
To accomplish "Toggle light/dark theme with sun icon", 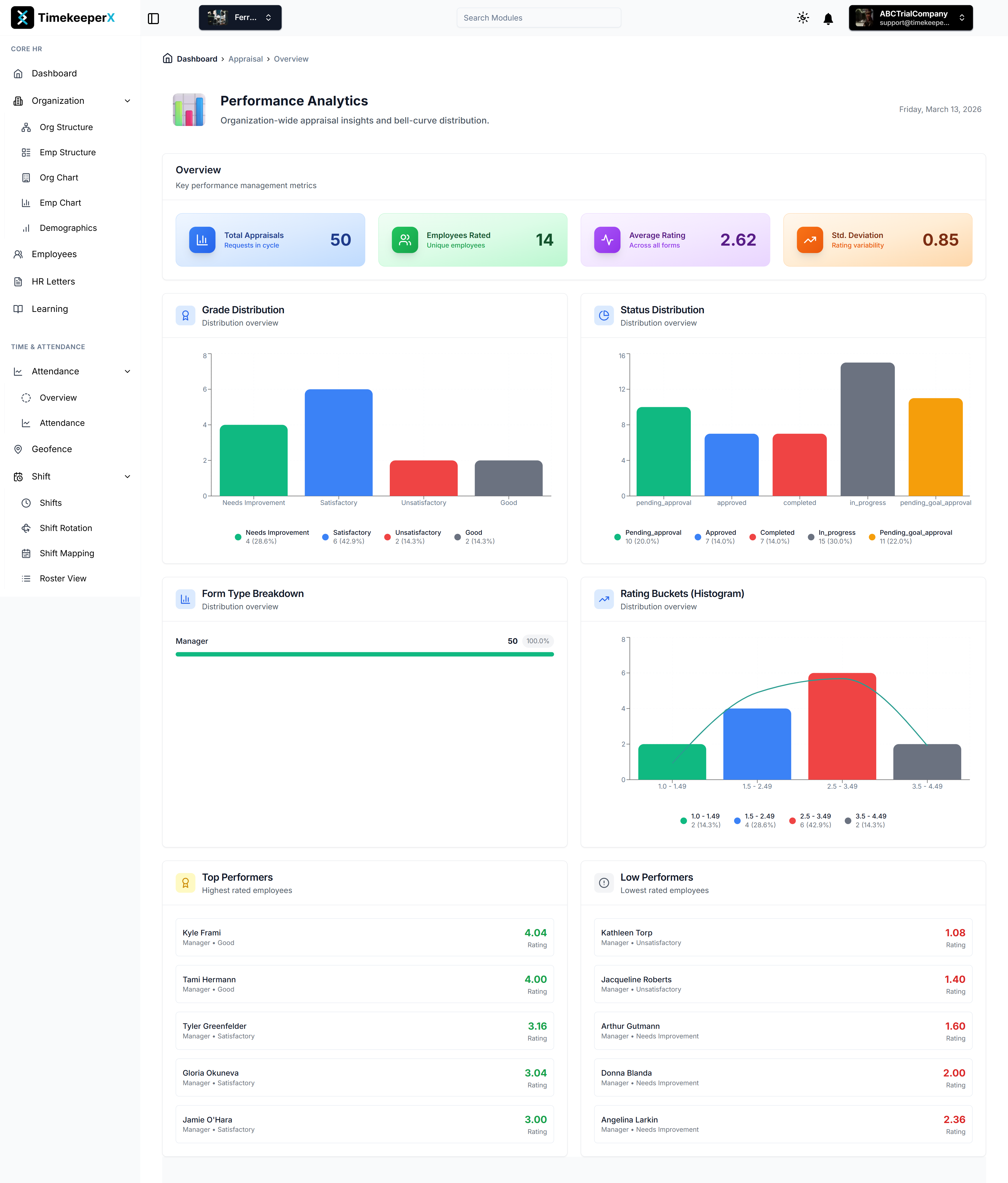I will [x=802, y=18].
